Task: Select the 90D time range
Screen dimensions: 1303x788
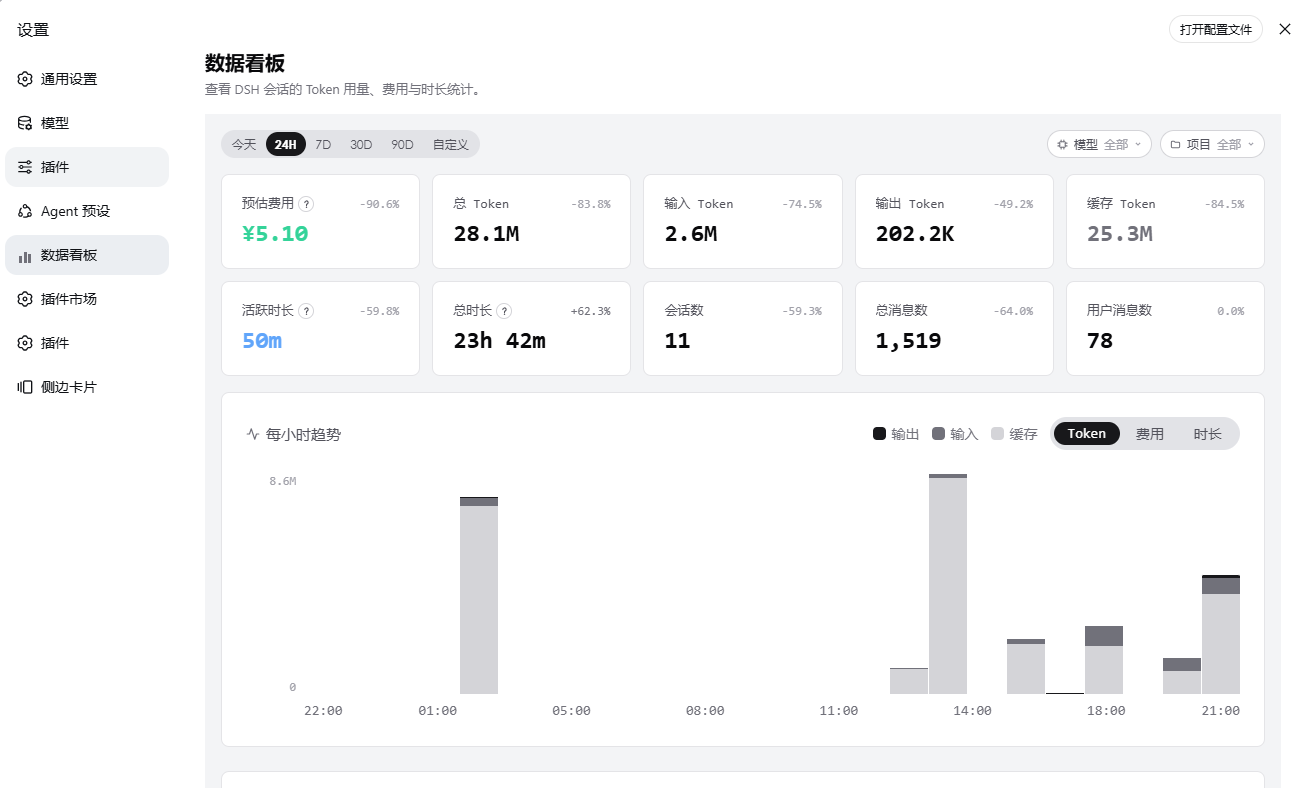Action: pos(402,144)
